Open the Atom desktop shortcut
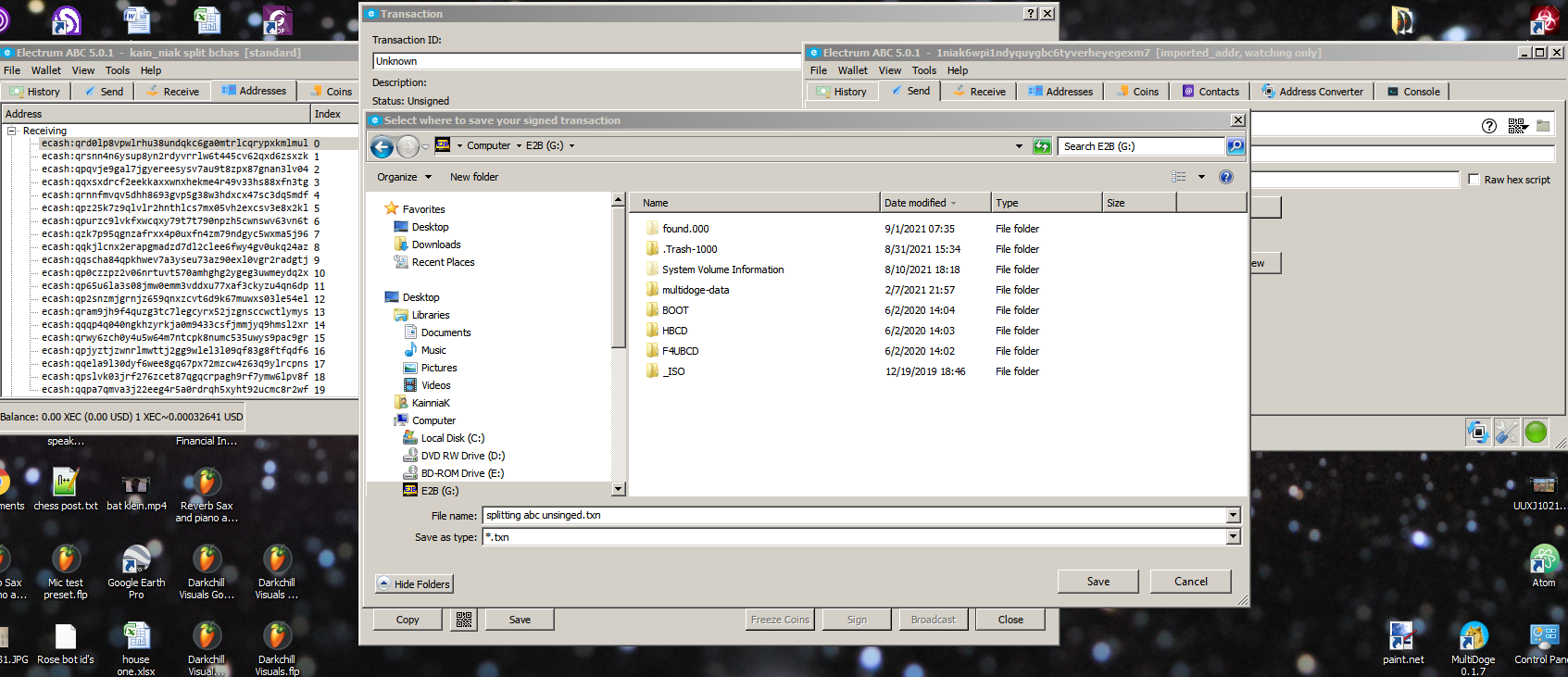1568x677 pixels. 1544,566
